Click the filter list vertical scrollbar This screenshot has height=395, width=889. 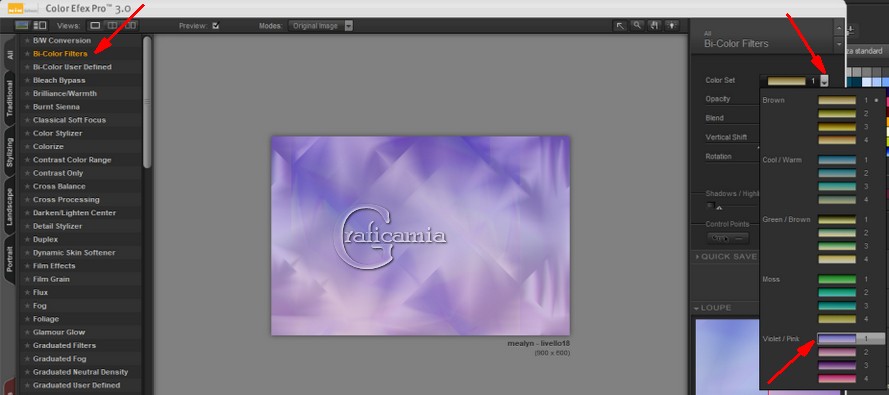(147, 102)
